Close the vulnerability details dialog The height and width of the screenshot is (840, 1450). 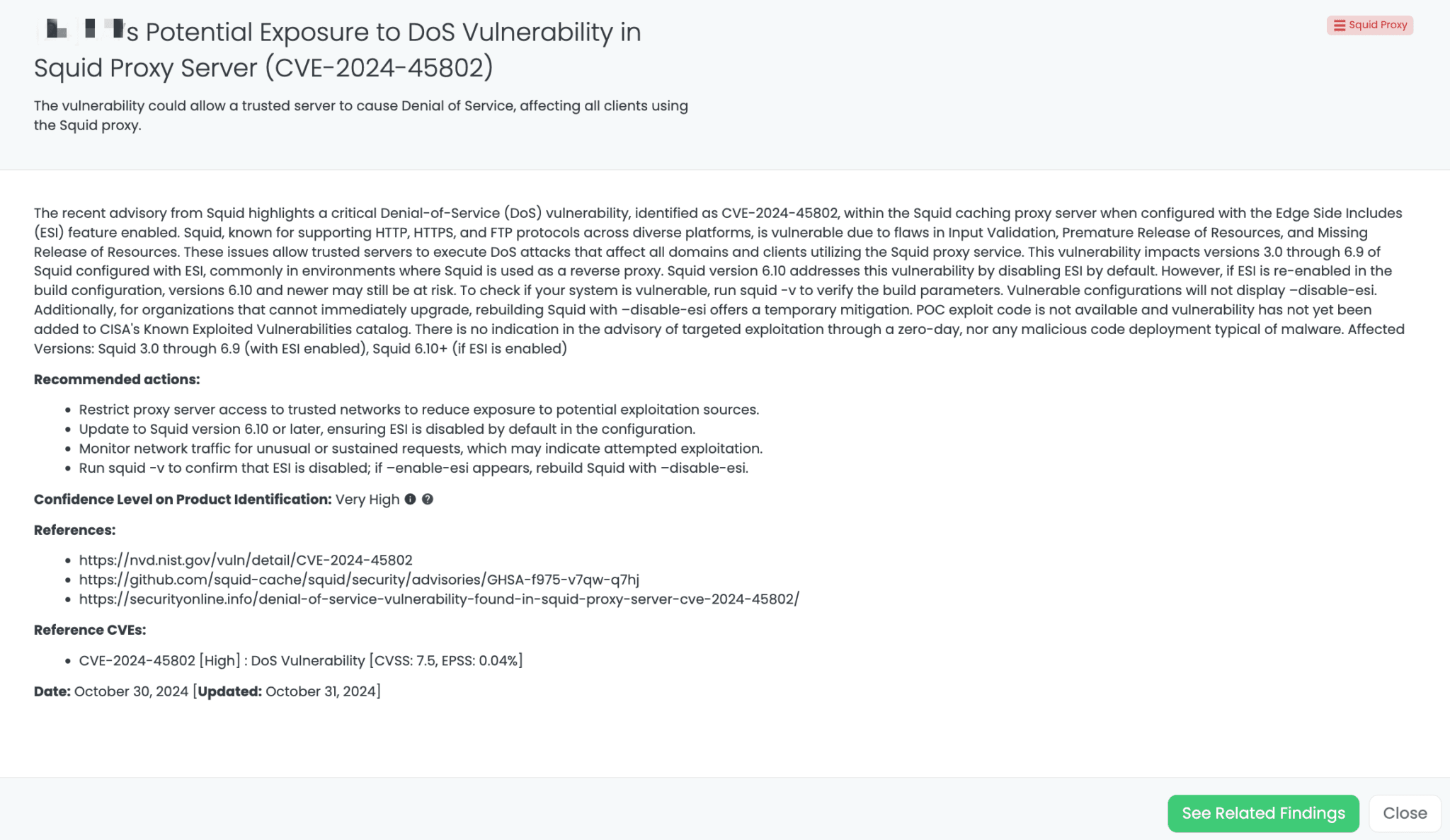click(x=1404, y=813)
